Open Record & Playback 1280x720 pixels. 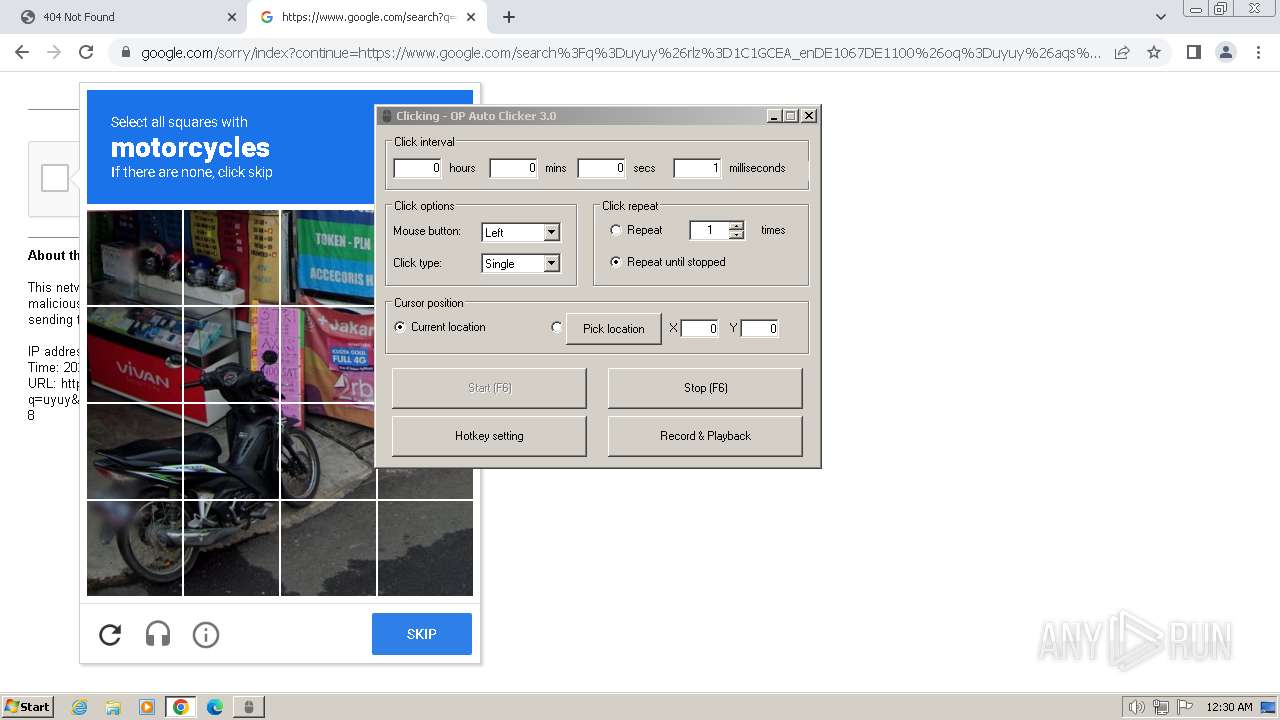tap(705, 436)
